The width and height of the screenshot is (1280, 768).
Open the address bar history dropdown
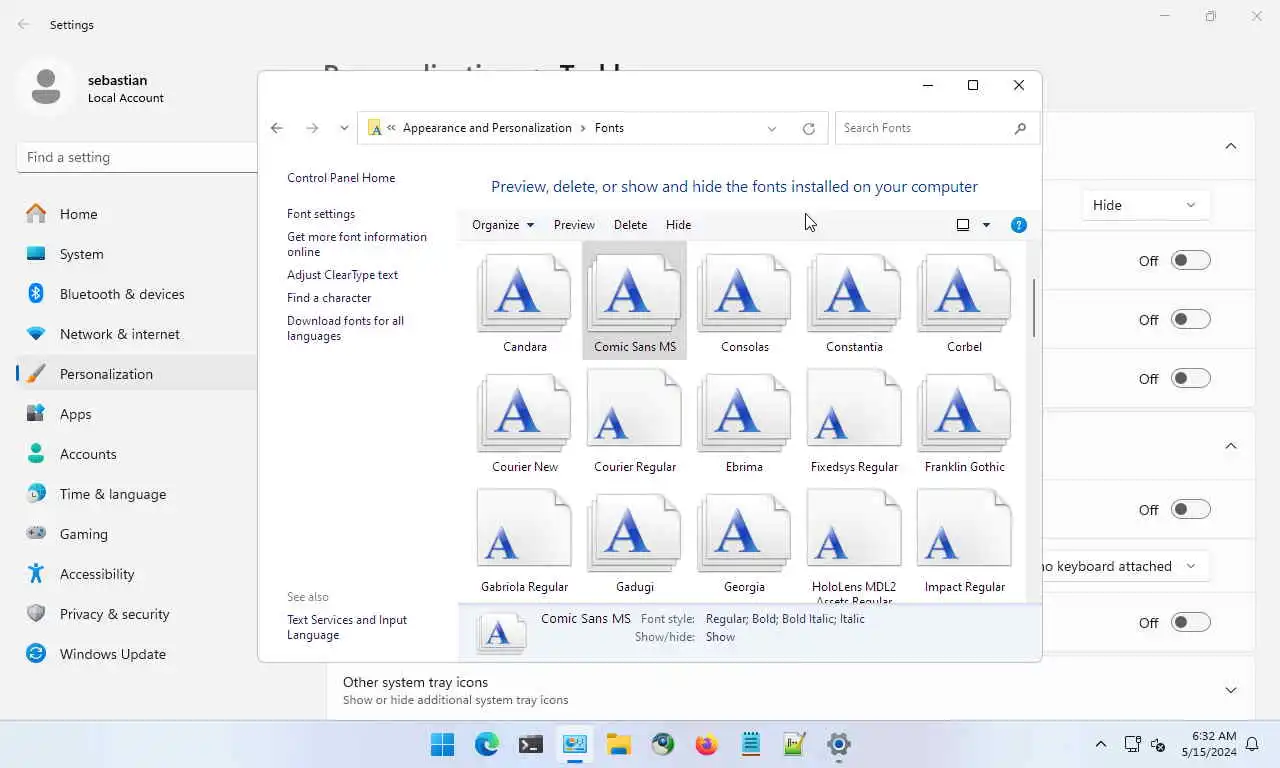[x=772, y=128]
